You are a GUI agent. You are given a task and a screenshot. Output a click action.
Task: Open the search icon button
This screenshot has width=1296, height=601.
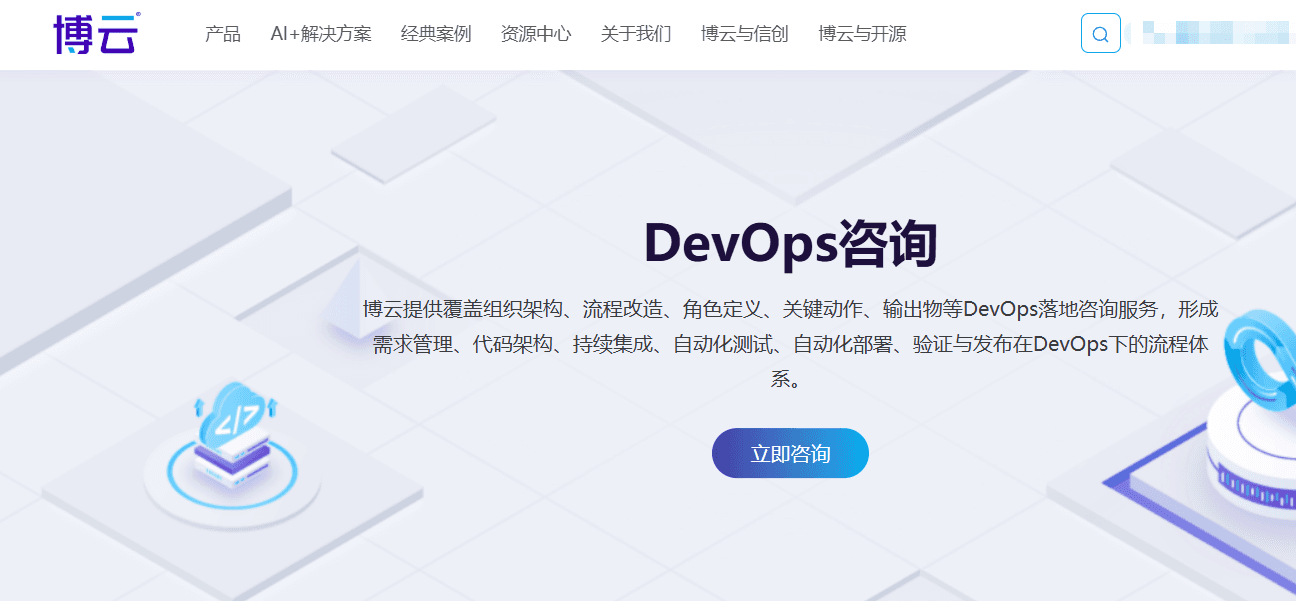click(x=1100, y=33)
